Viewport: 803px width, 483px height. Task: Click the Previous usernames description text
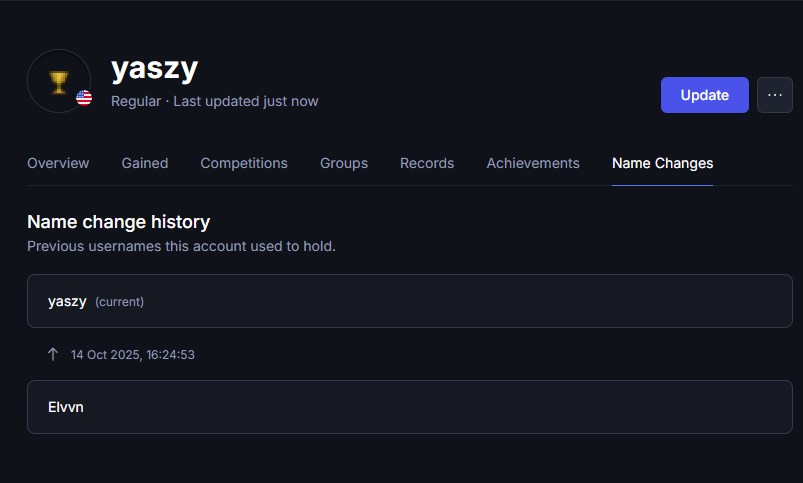pyautogui.click(x=181, y=246)
